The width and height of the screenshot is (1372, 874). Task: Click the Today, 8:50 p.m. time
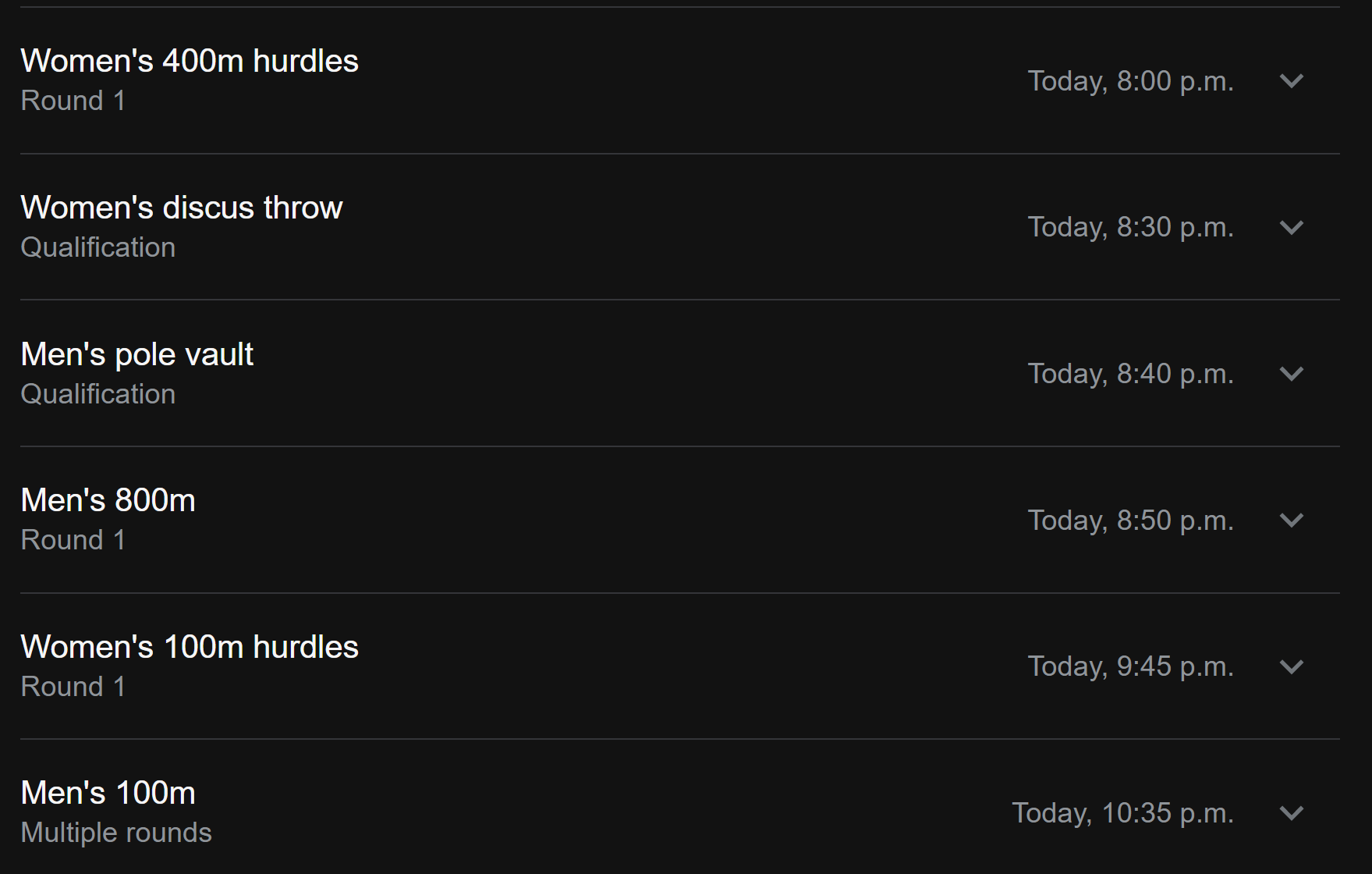[x=1130, y=520]
